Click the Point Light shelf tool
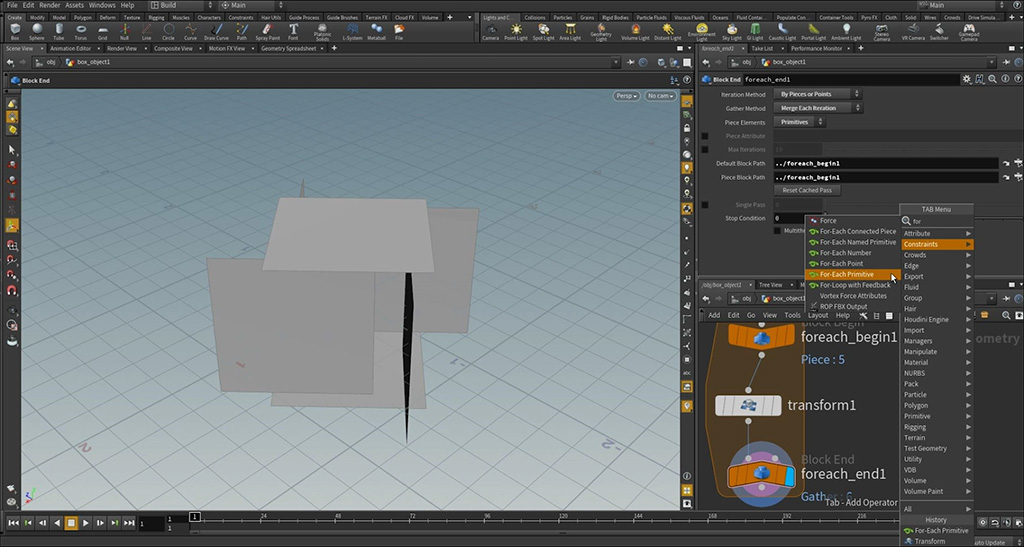This screenshot has width=1024, height=547. point(517,31)
